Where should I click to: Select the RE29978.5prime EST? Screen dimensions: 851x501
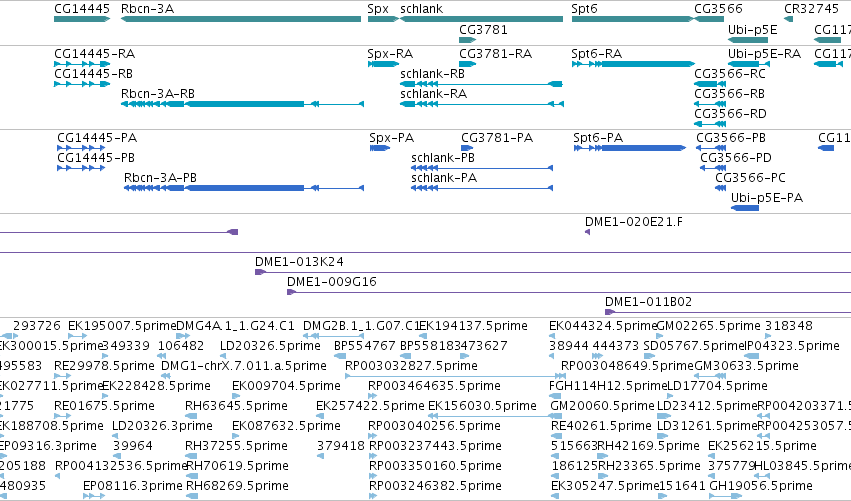click(x=62, y=376)
